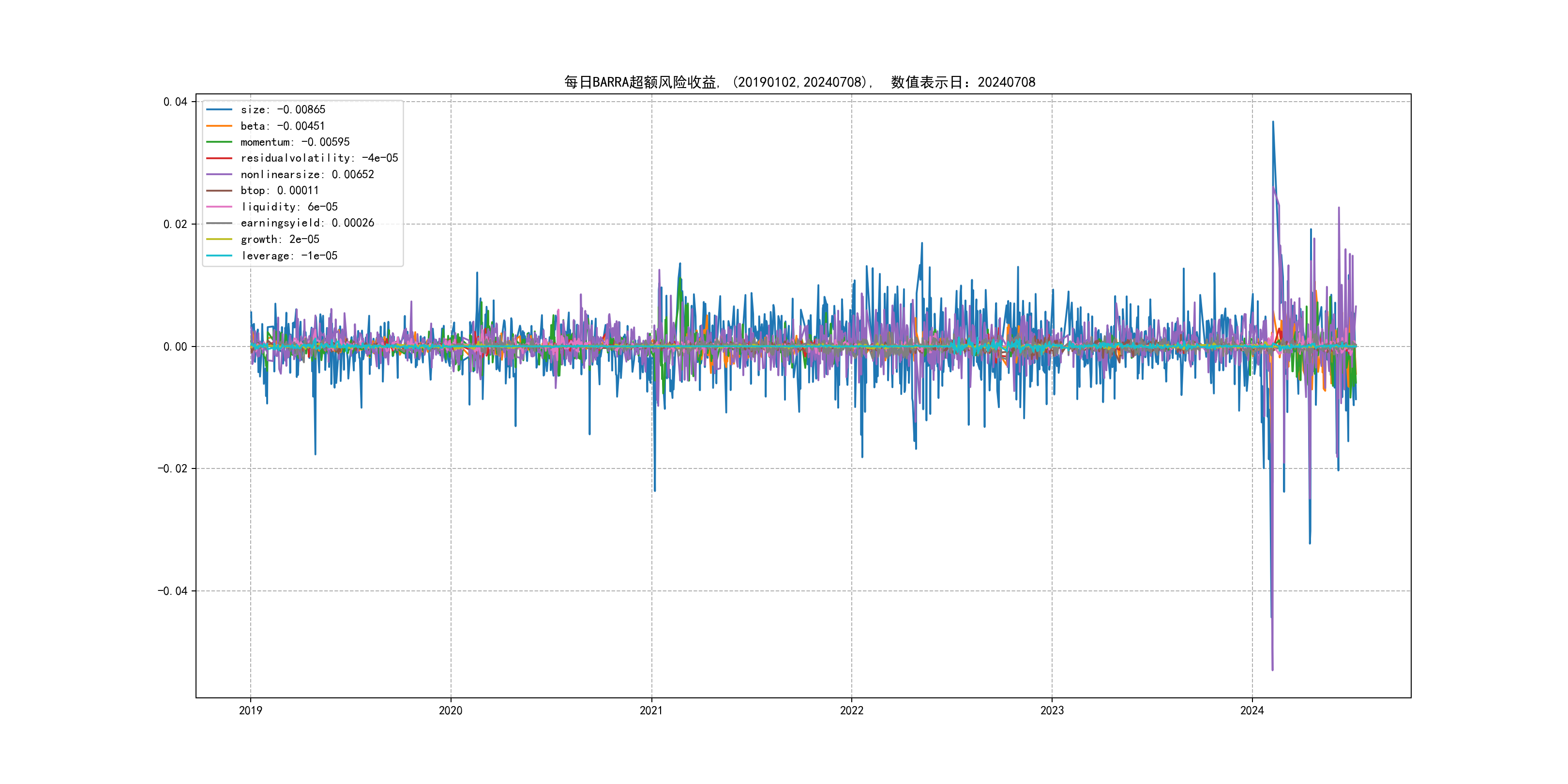Image resolution: width=1568 pixels, height=784 pixels.
Task: Click the chart title with BARRA text
Action: pyautogui.click(x=799, y=82)
